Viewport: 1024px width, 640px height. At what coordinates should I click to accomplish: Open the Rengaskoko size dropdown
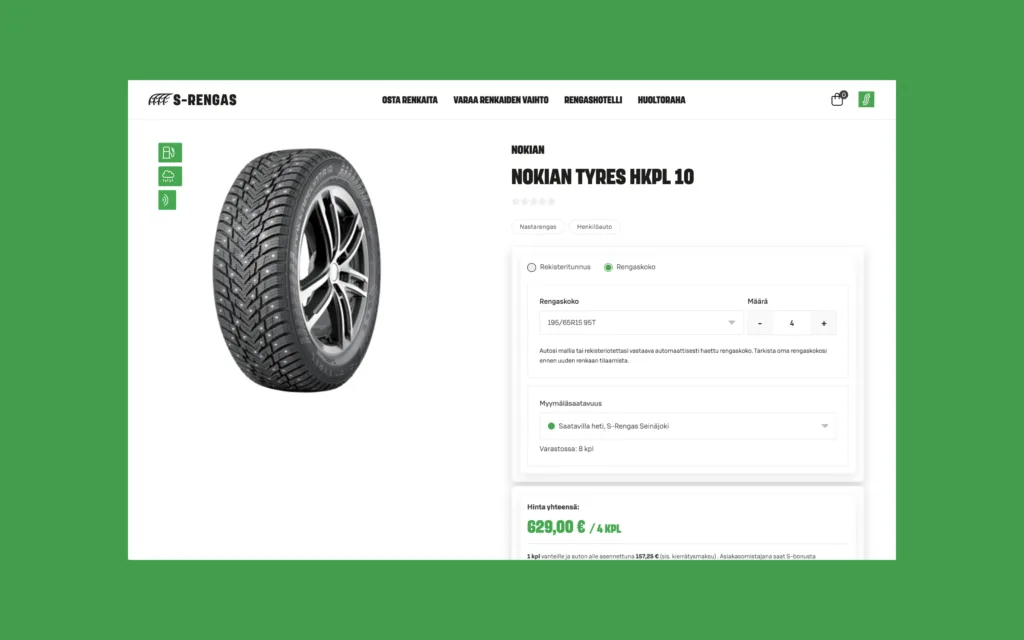pos(641,323)
